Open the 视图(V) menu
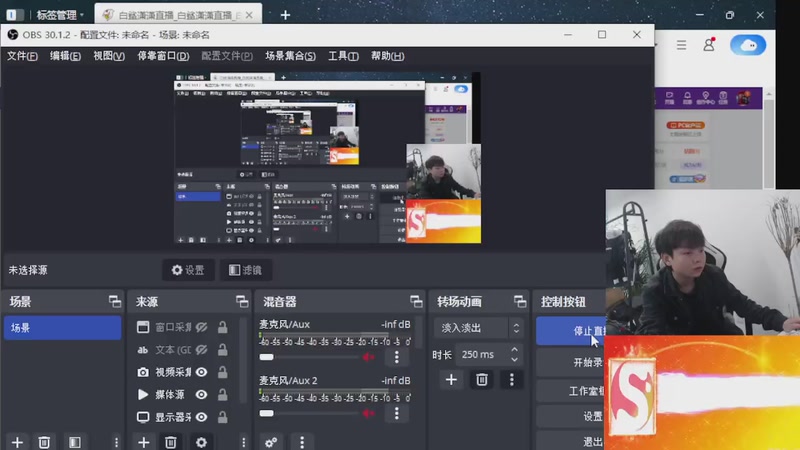This screenshot has height=450, width=800. coord(109,56)
